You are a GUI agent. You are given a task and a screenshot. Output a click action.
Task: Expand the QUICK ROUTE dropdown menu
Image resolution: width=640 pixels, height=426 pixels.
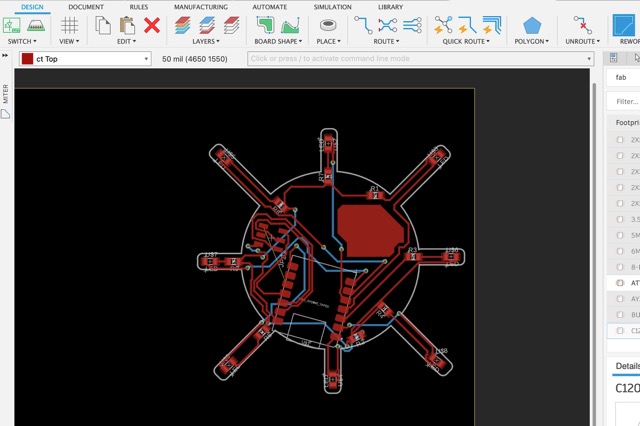coord(468,42)
